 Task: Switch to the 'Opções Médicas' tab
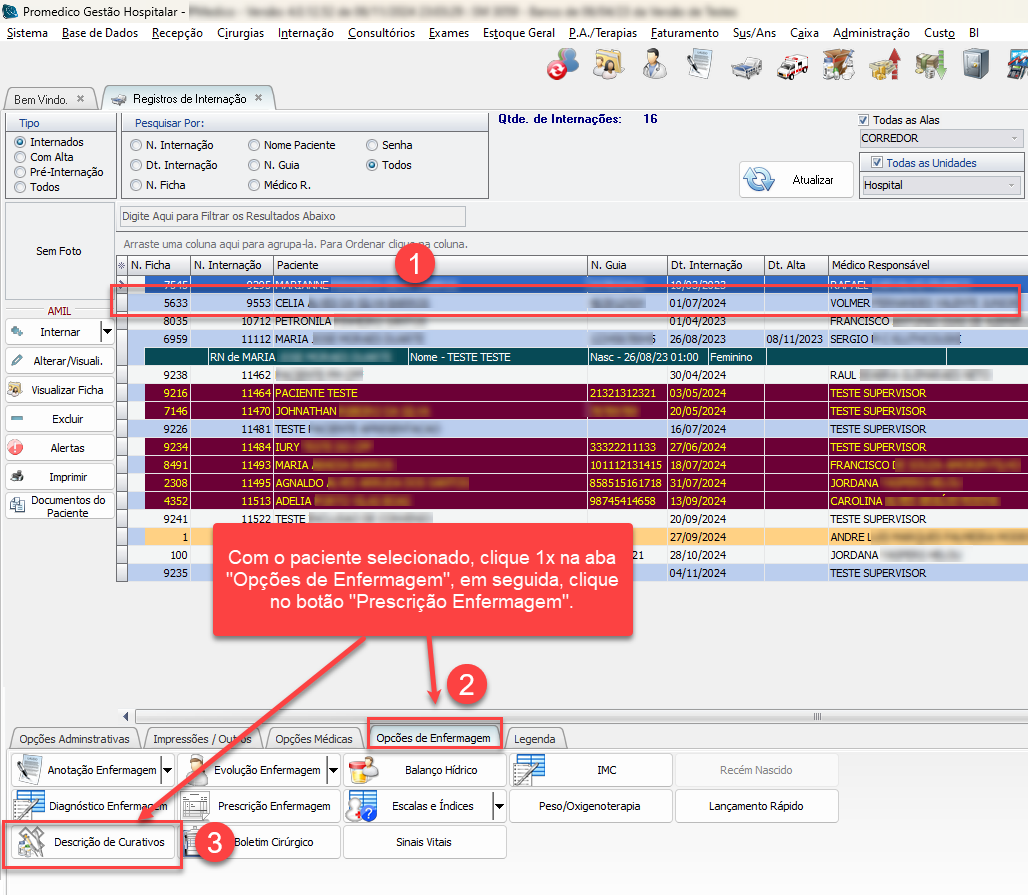(313, 739)
